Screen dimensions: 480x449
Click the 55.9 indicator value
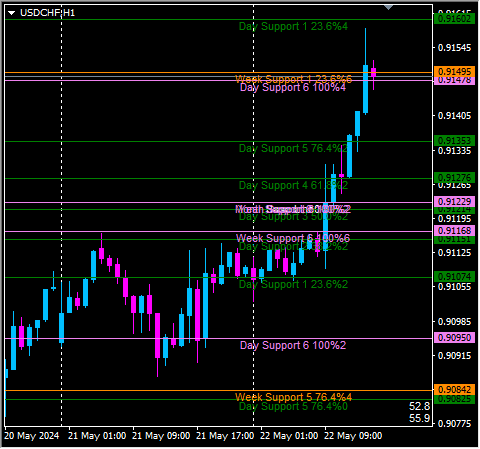coord(419,418)
